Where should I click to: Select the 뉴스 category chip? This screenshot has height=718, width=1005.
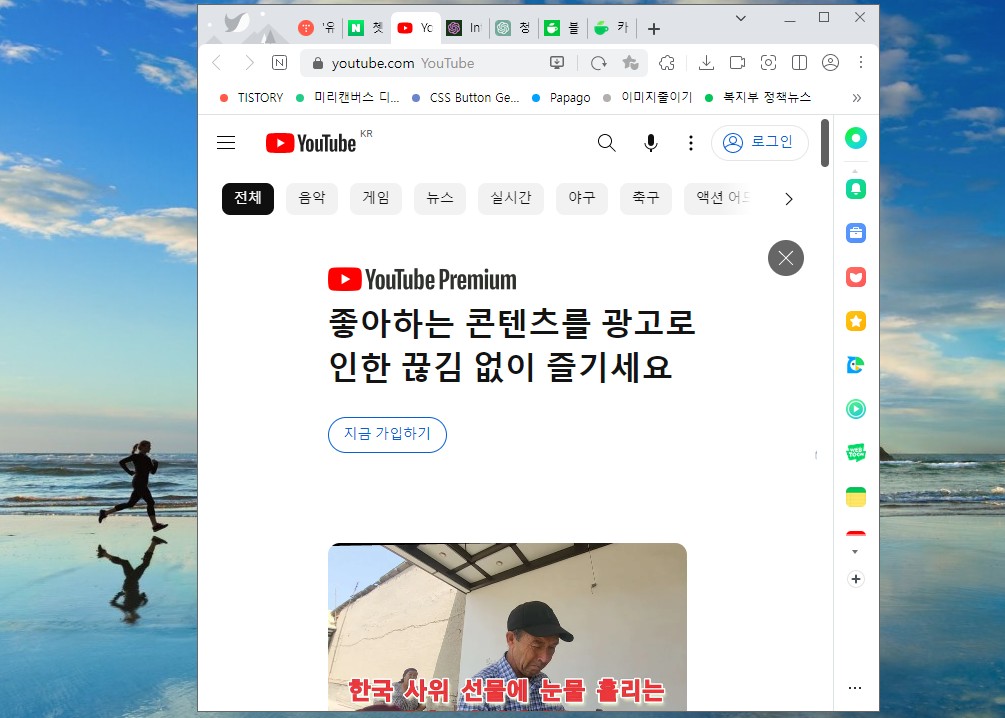[x=440, y=198]
